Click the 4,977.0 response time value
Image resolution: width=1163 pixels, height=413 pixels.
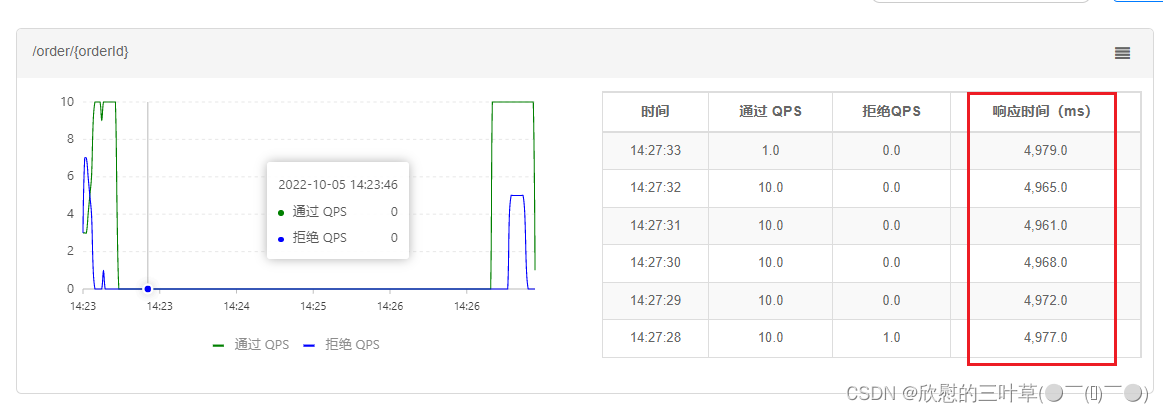tap(1046, 337)
